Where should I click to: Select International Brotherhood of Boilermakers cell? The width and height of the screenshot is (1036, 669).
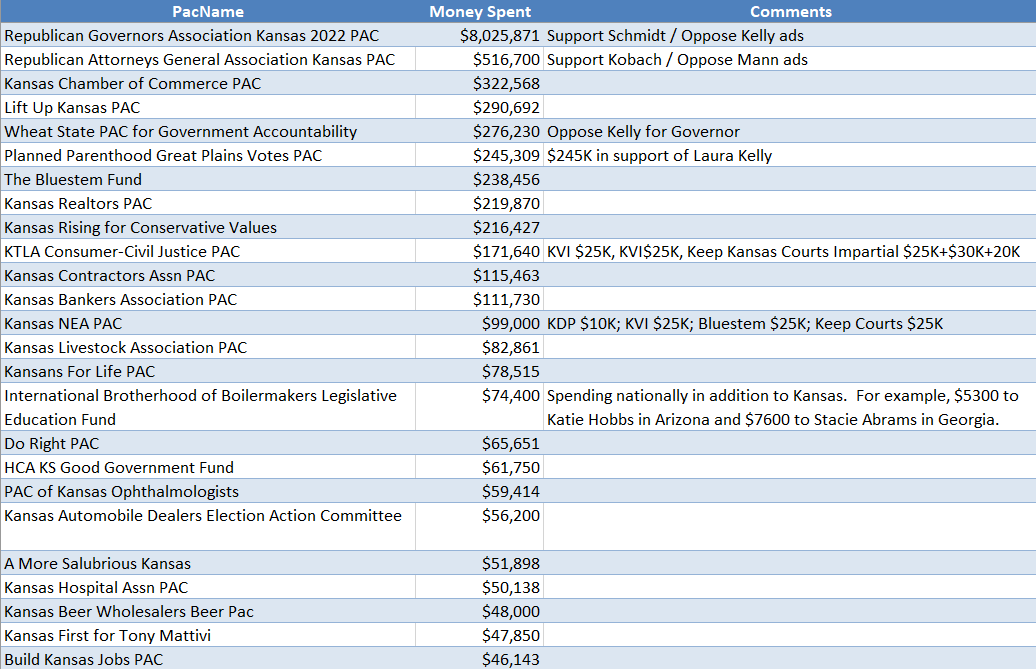click(207, 407)
